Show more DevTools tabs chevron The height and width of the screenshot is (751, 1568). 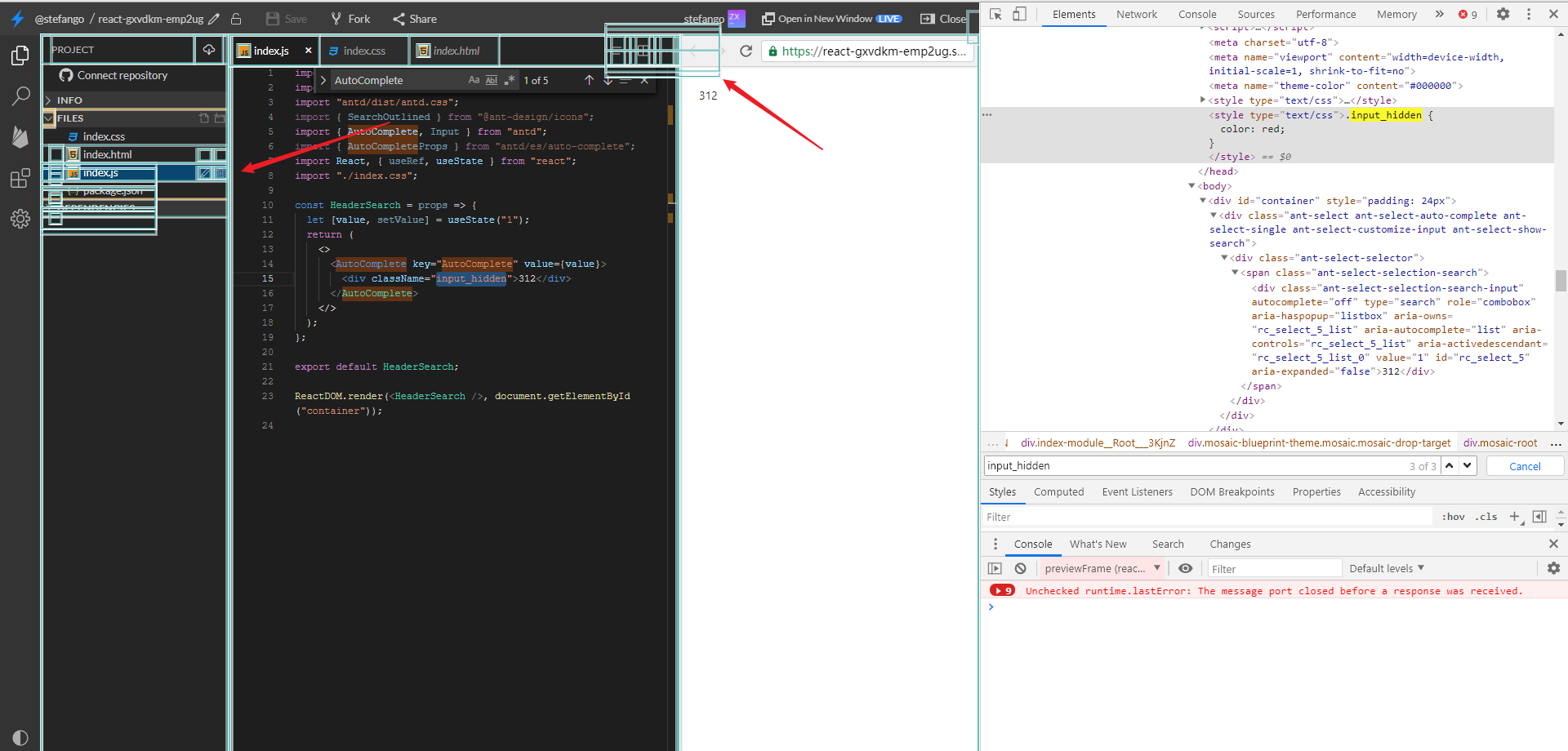(1440, 14)
